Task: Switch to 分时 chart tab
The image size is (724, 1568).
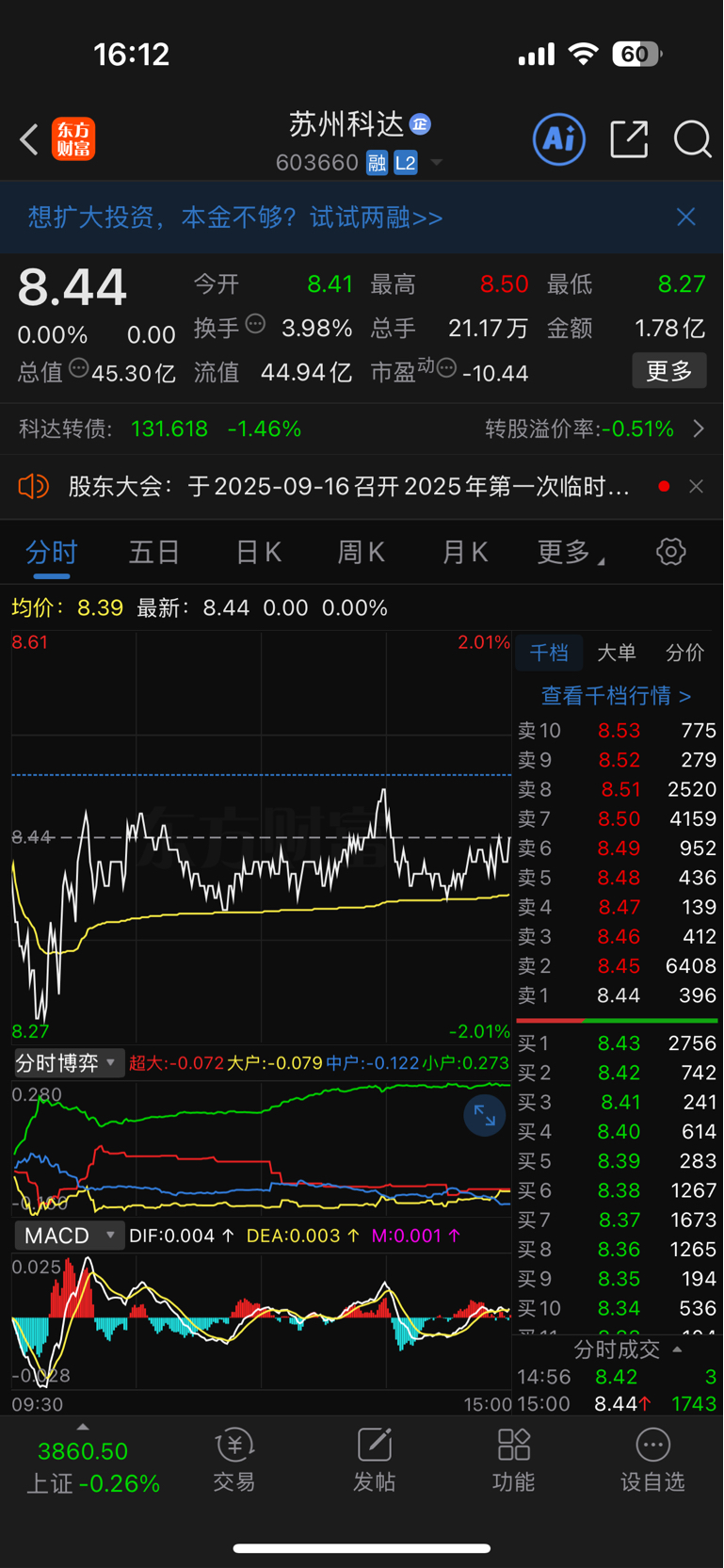Action: click(52, 553)
